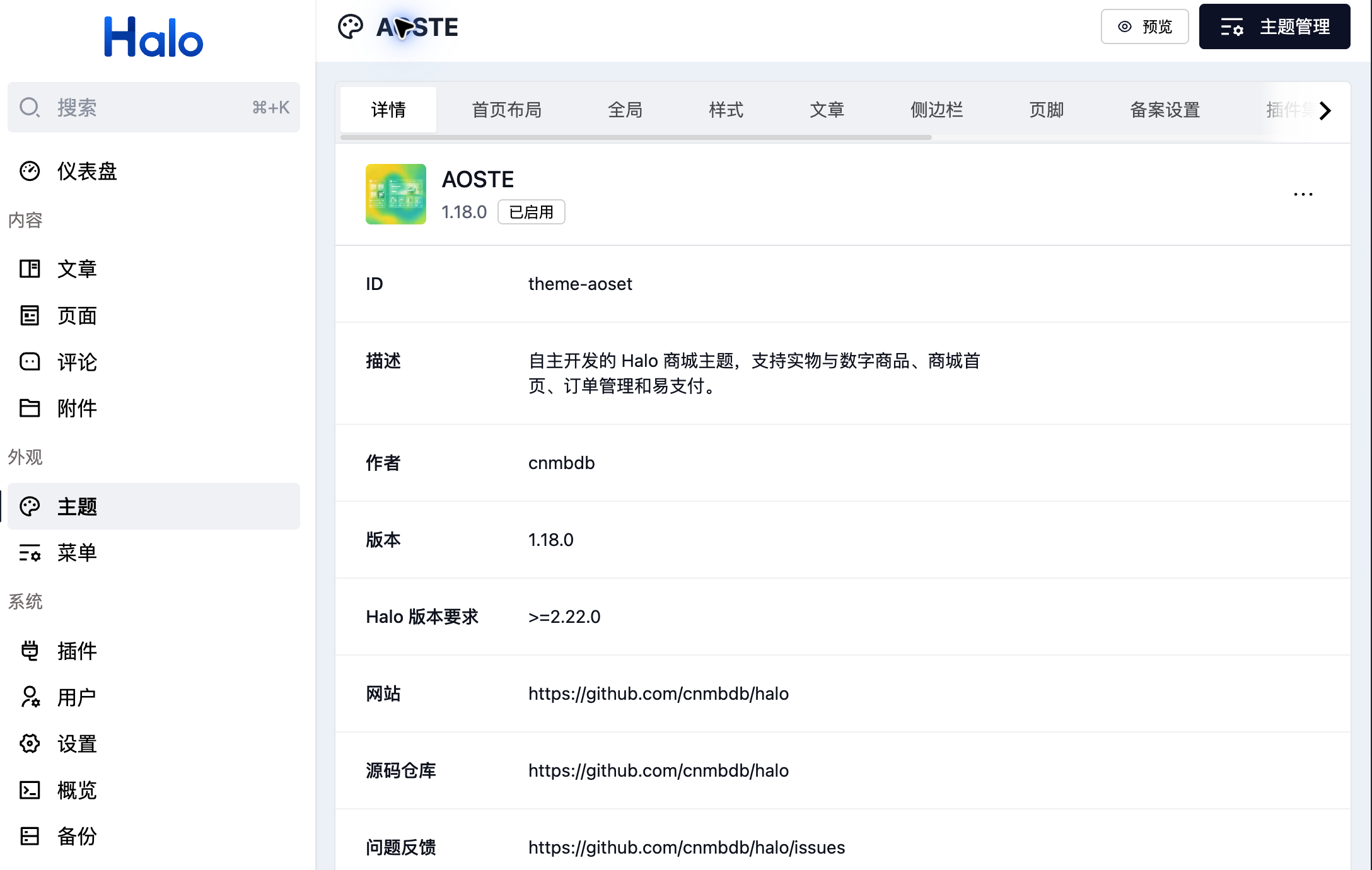
Task: Click the 菜单 list-settings icon
Action: click(30, 553)
